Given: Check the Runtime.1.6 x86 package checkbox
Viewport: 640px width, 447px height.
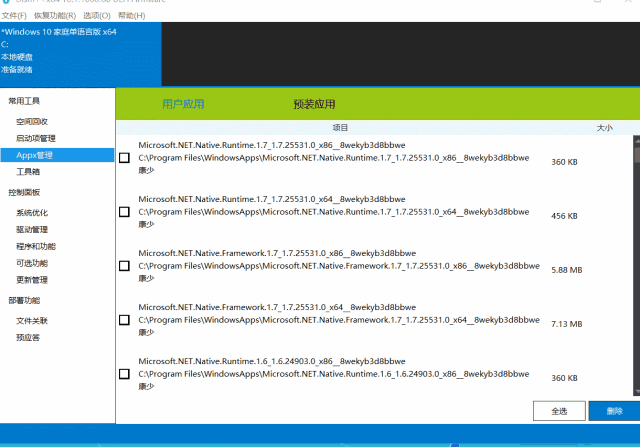Looking at the screenshot, I should click(124, 374).
